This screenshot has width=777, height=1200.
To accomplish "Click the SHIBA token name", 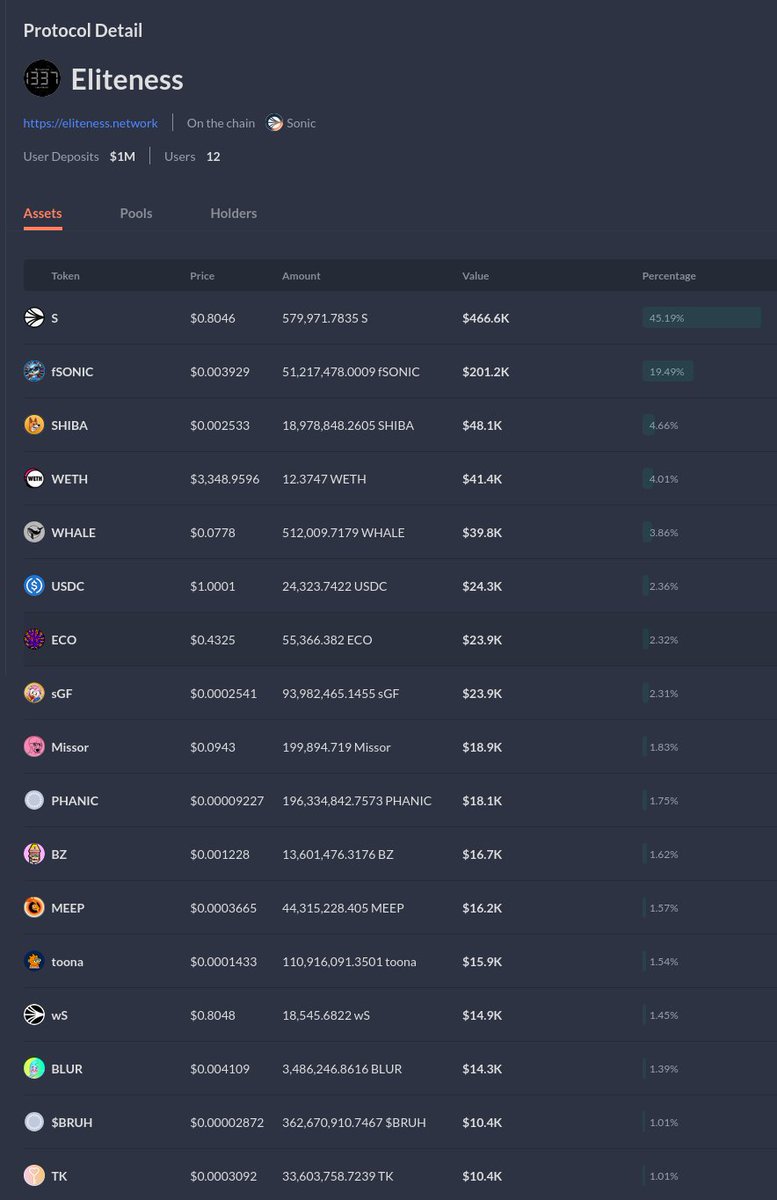I will coord(70,425).
